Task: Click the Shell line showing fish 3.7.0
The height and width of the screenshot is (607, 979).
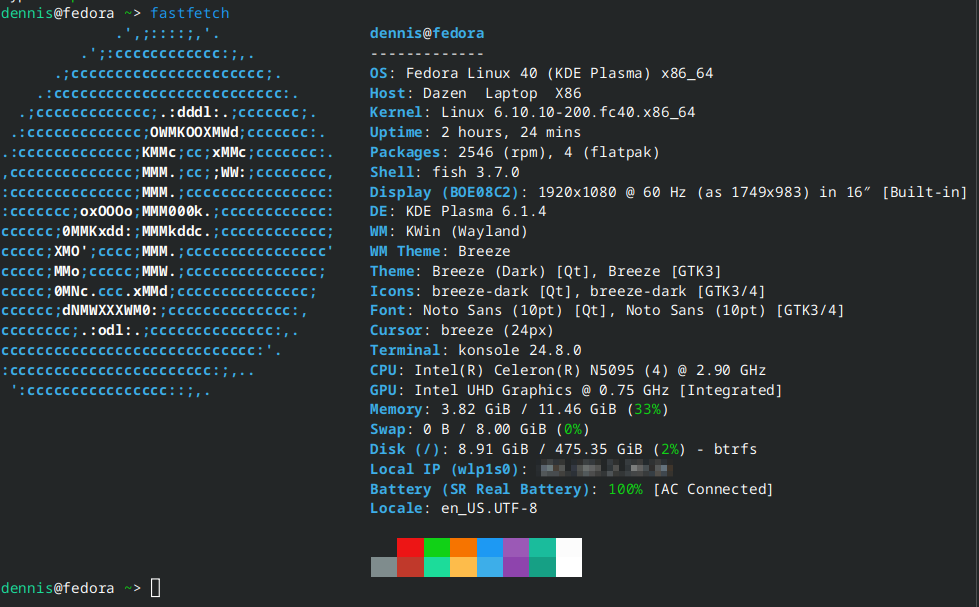Action: (444, 172)
